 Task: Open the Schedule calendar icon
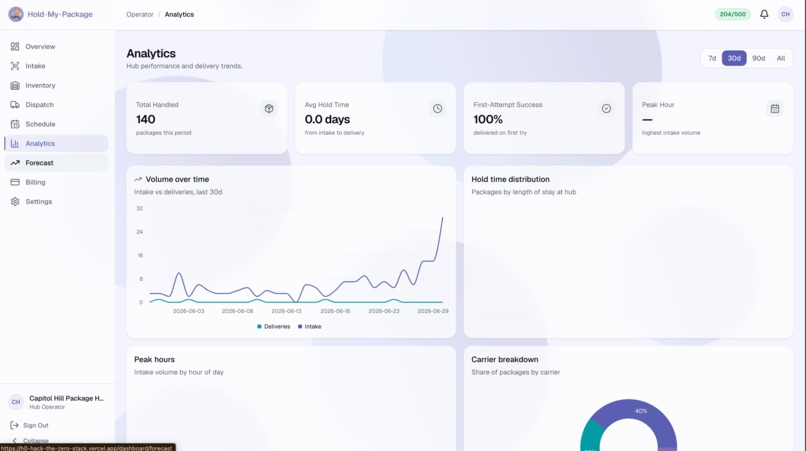(15, 124)
